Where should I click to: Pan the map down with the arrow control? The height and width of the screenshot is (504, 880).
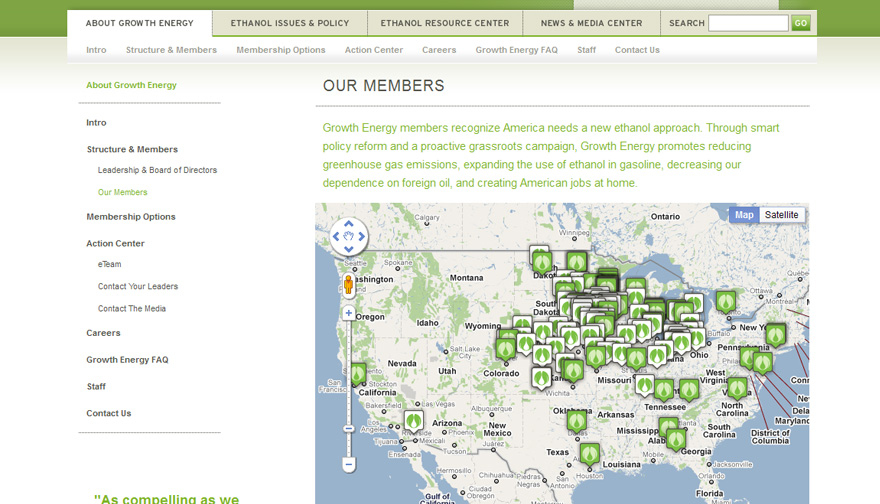click(x=349, y=249)
